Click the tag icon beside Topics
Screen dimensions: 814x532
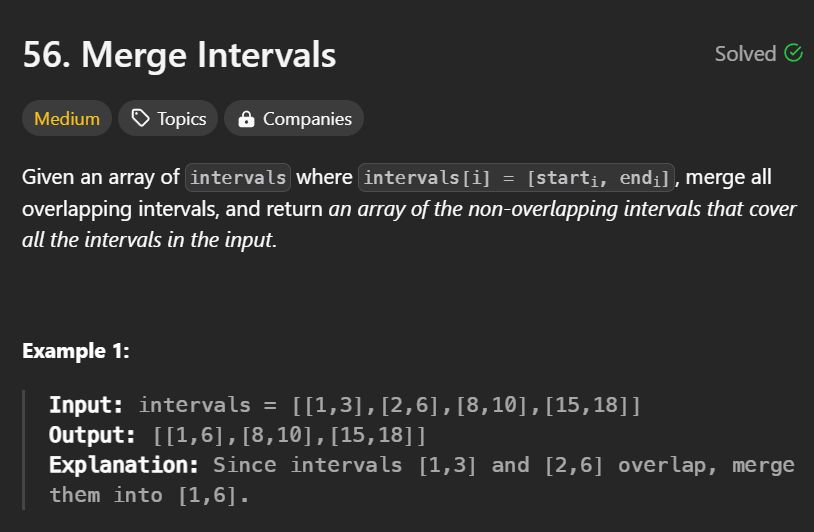click(141, 119)
